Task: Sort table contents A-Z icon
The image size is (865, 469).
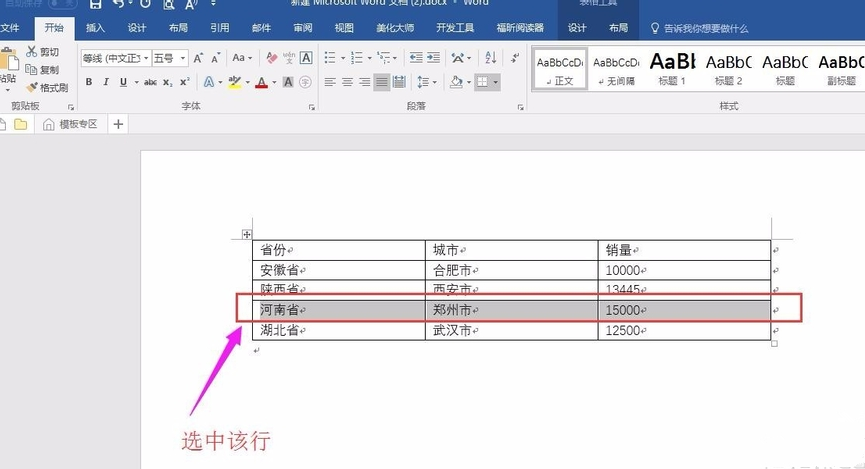Action: (x=491, y=57)
